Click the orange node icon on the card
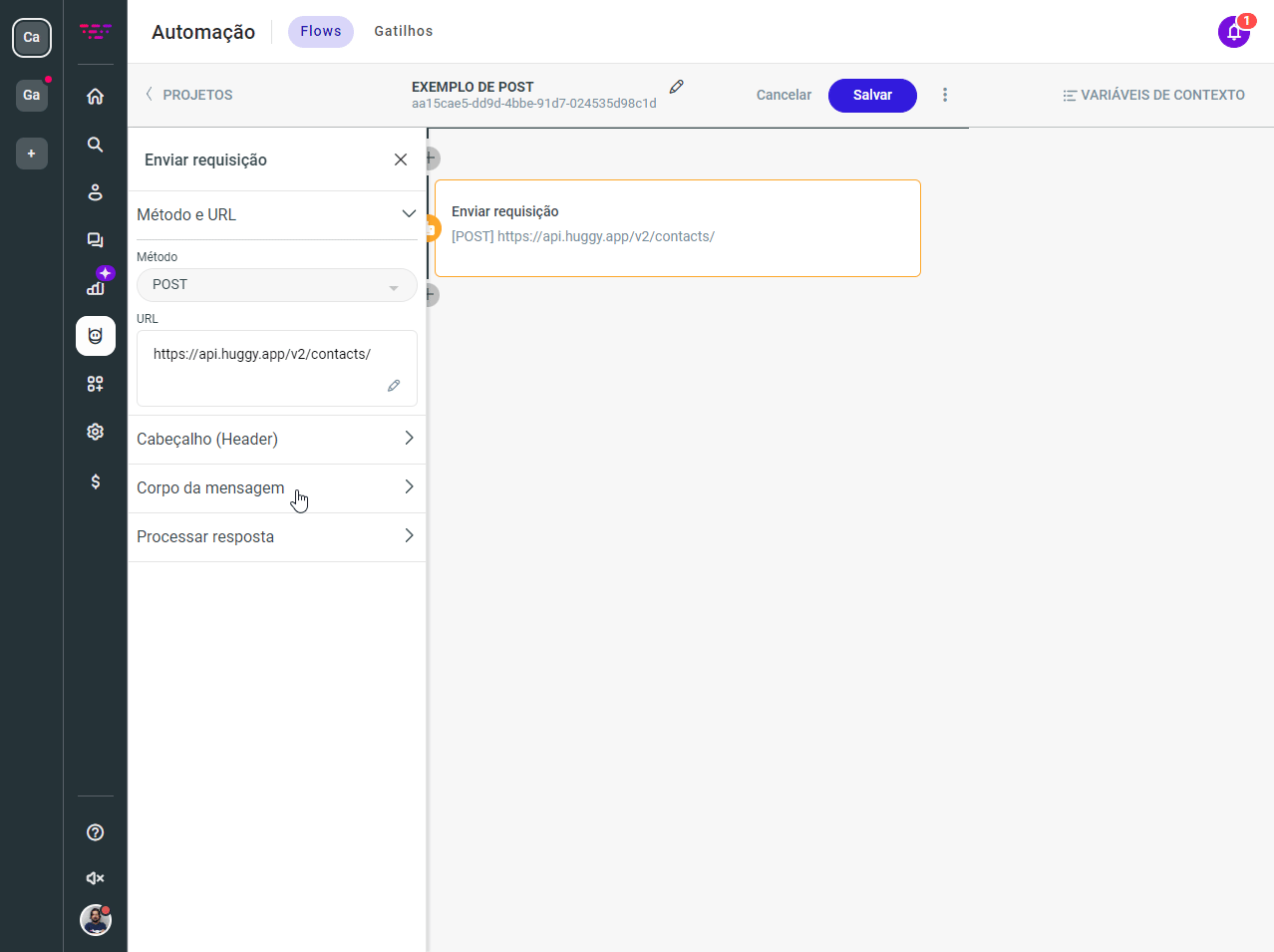The height and width of the screenshot is (952, 1274). coord(431,228)
